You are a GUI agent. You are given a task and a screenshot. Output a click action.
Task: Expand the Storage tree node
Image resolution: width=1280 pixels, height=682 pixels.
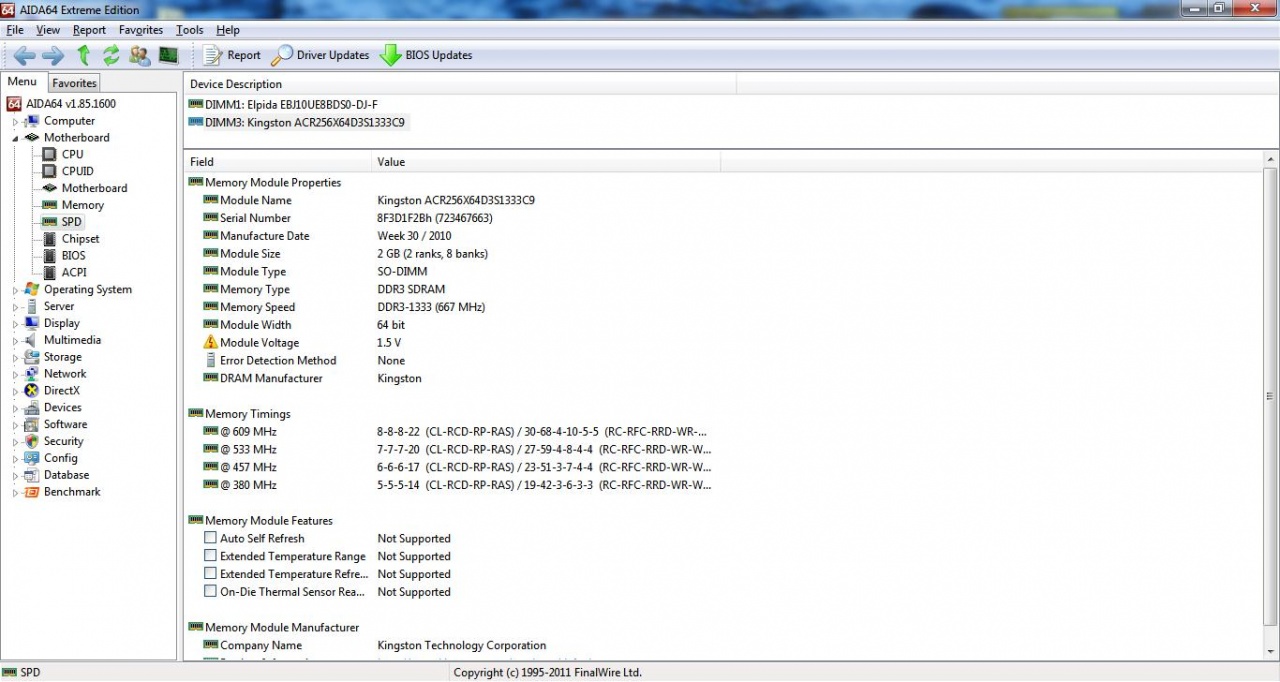[15, 358]
